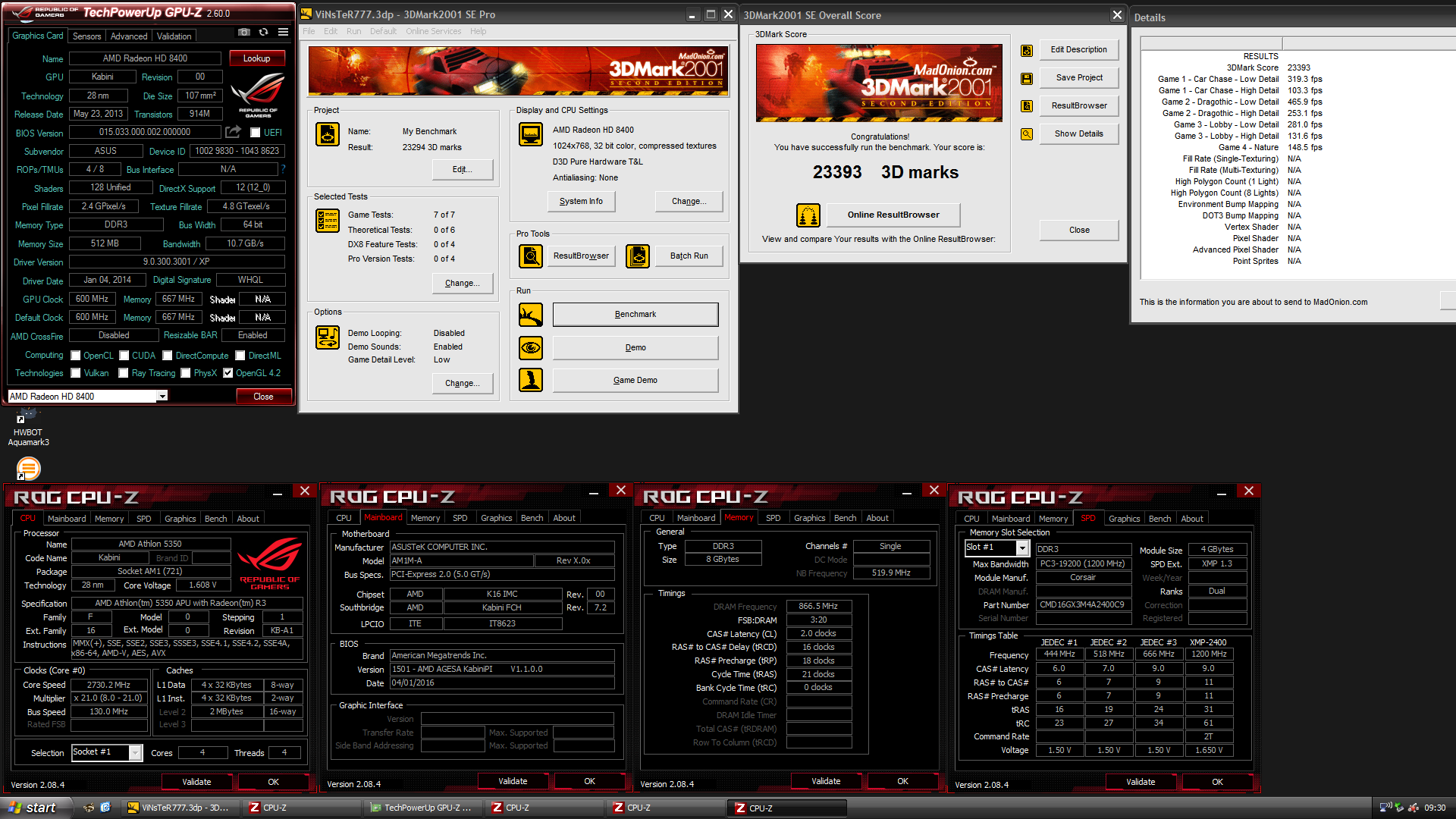
Task: Click the BIOS export share icon
Action: 233,132
